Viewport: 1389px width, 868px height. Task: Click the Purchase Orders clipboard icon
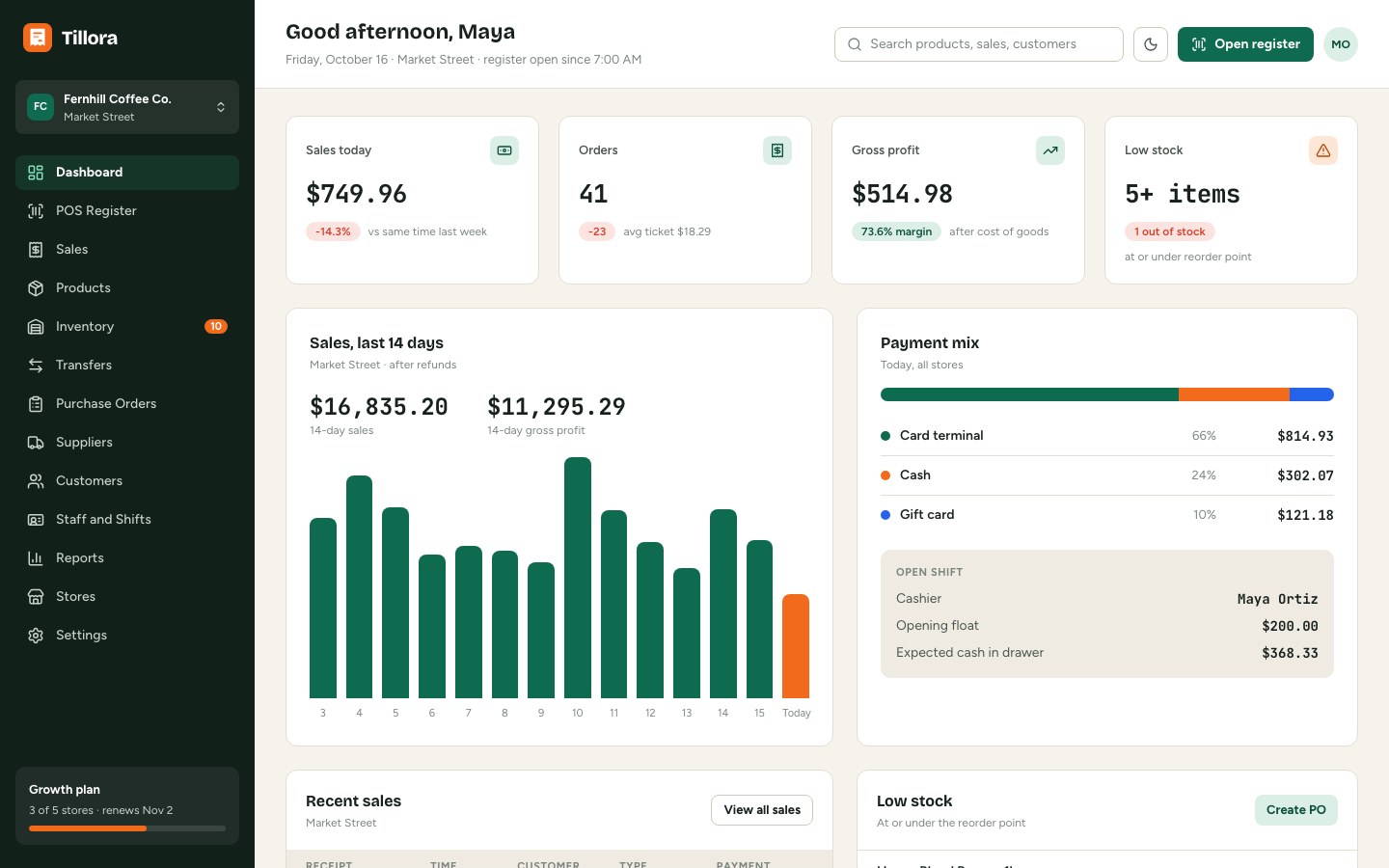click(36, 404)
